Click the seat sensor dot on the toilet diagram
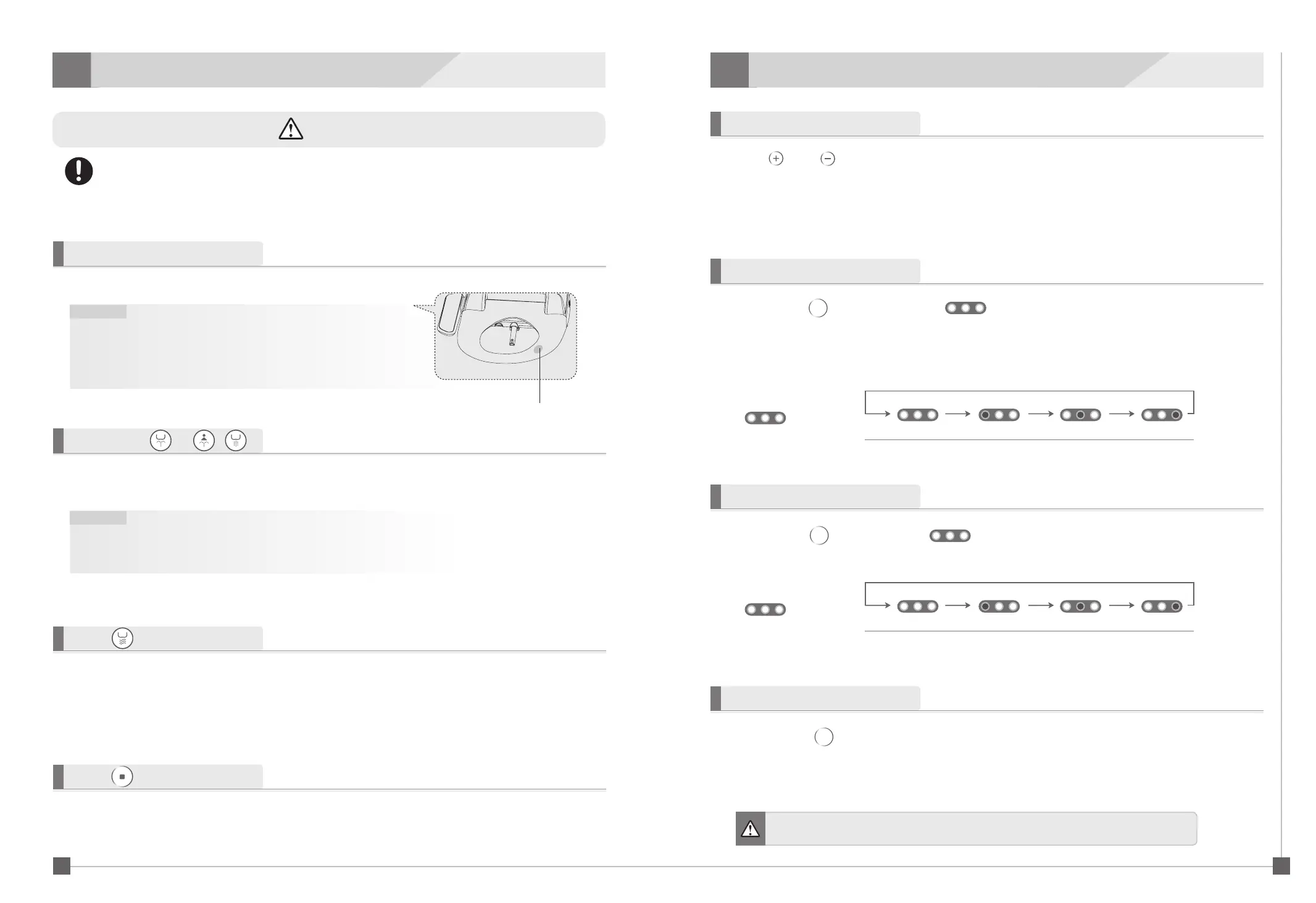Viewport: 1316px width, 903px height. pos(539,349)
